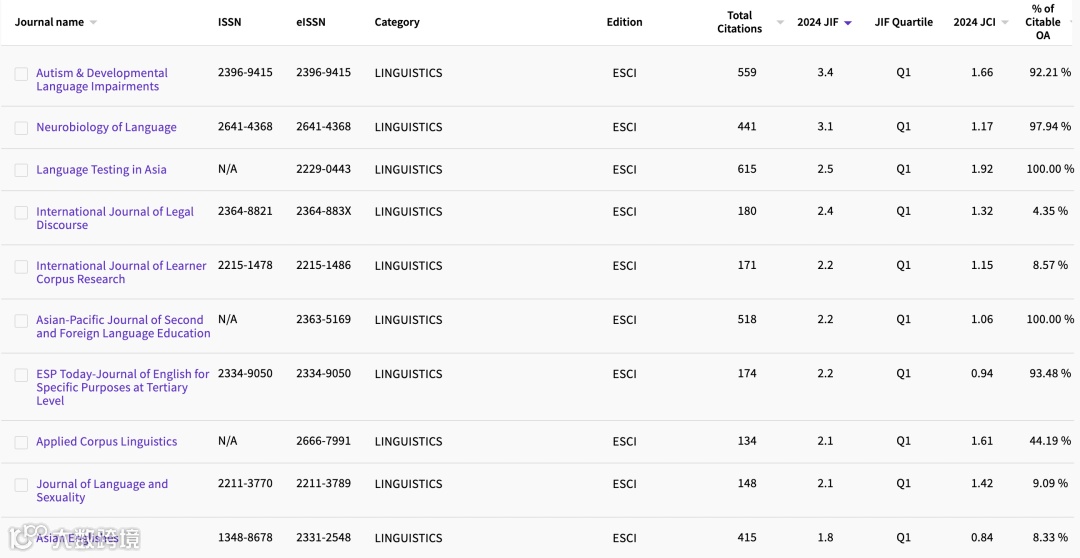The image size is (1080, 558).
Task: Click the Journal name sort arrow
Action: (x=93, y=22)
